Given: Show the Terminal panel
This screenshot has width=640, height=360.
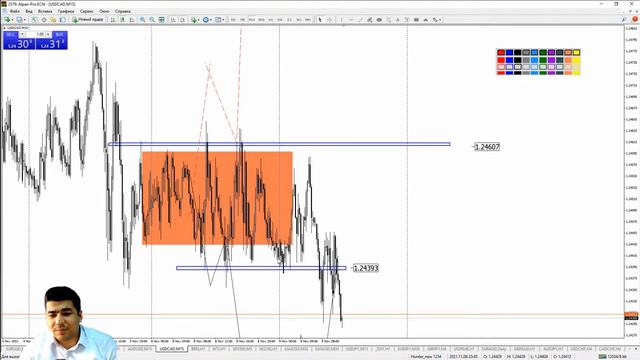Looking at the screenshot, I should (x=62, y=20).
